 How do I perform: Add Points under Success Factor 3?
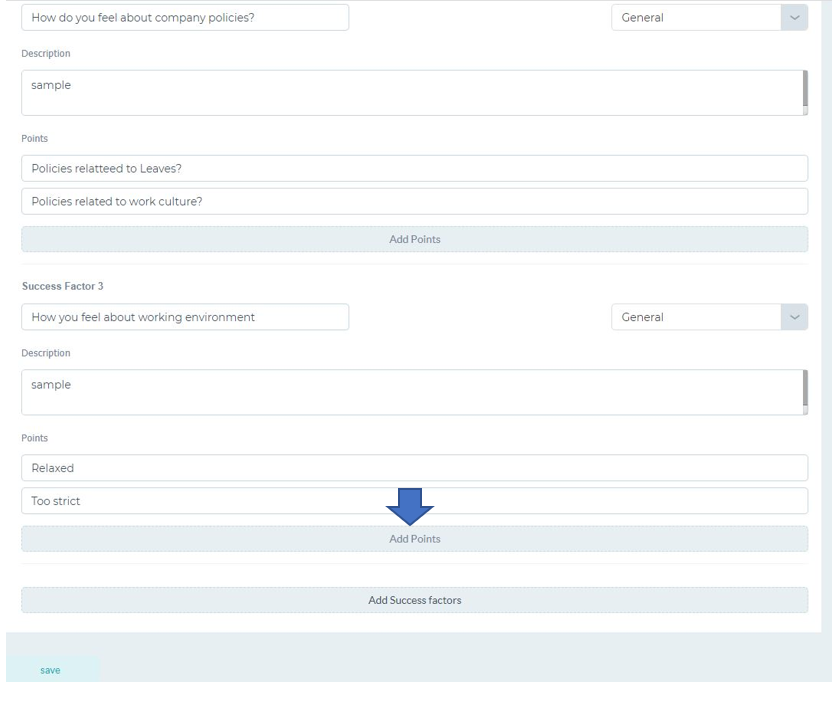414,539
